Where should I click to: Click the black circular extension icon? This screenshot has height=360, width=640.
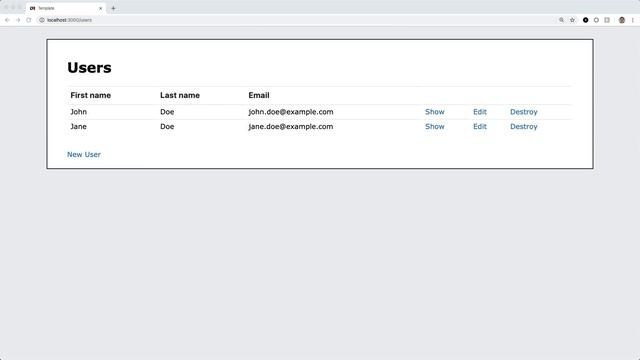(585, 20)
